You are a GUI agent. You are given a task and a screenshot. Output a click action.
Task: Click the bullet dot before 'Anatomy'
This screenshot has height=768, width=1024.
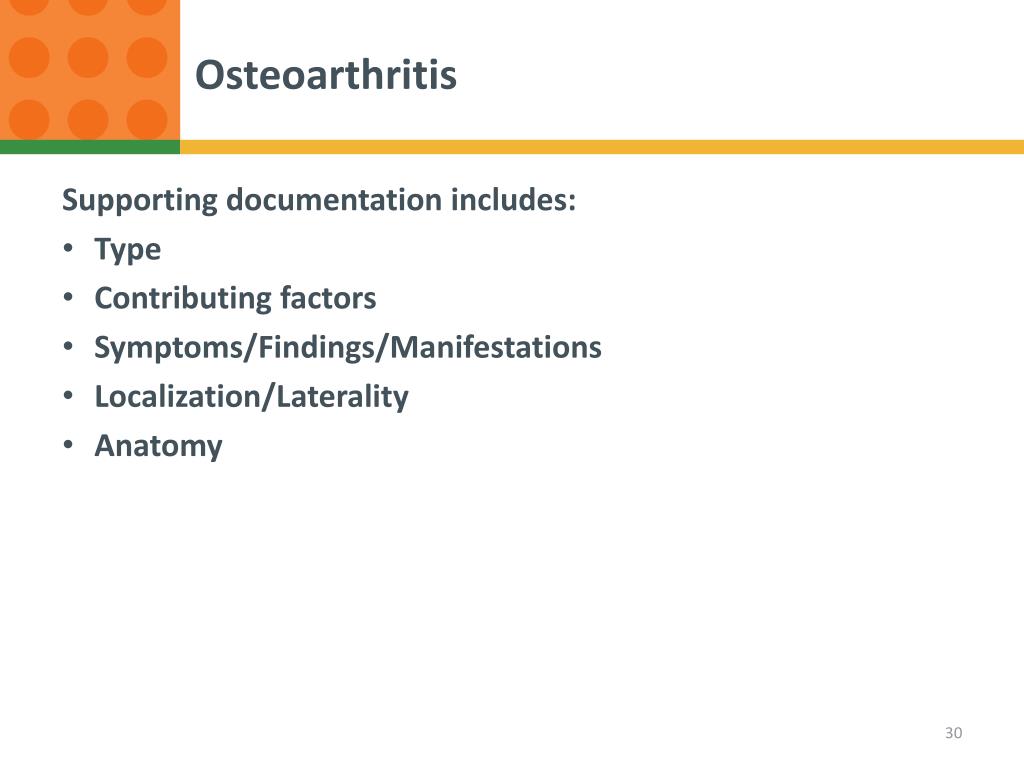click(x=68, y=445)
